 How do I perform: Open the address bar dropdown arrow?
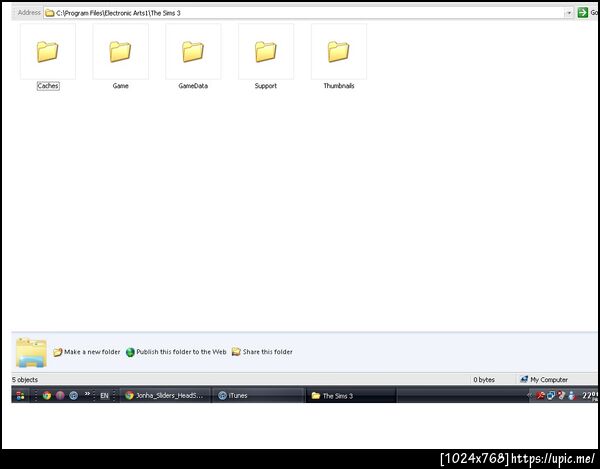coord(569,13)
